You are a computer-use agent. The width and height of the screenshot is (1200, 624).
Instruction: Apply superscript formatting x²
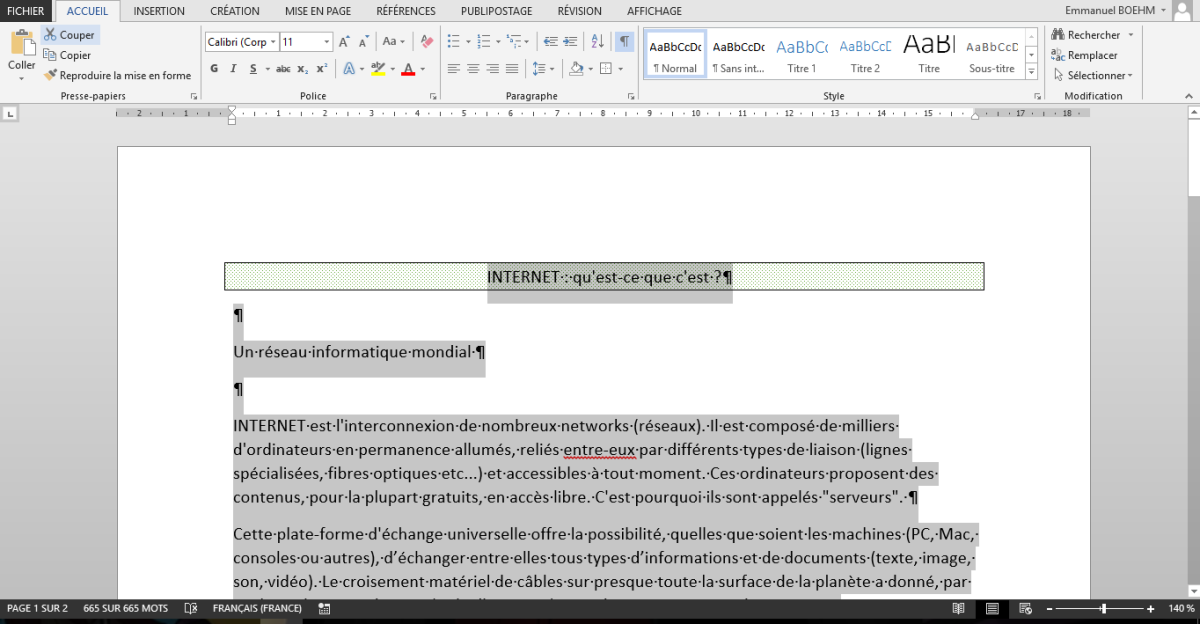point(321,68)
